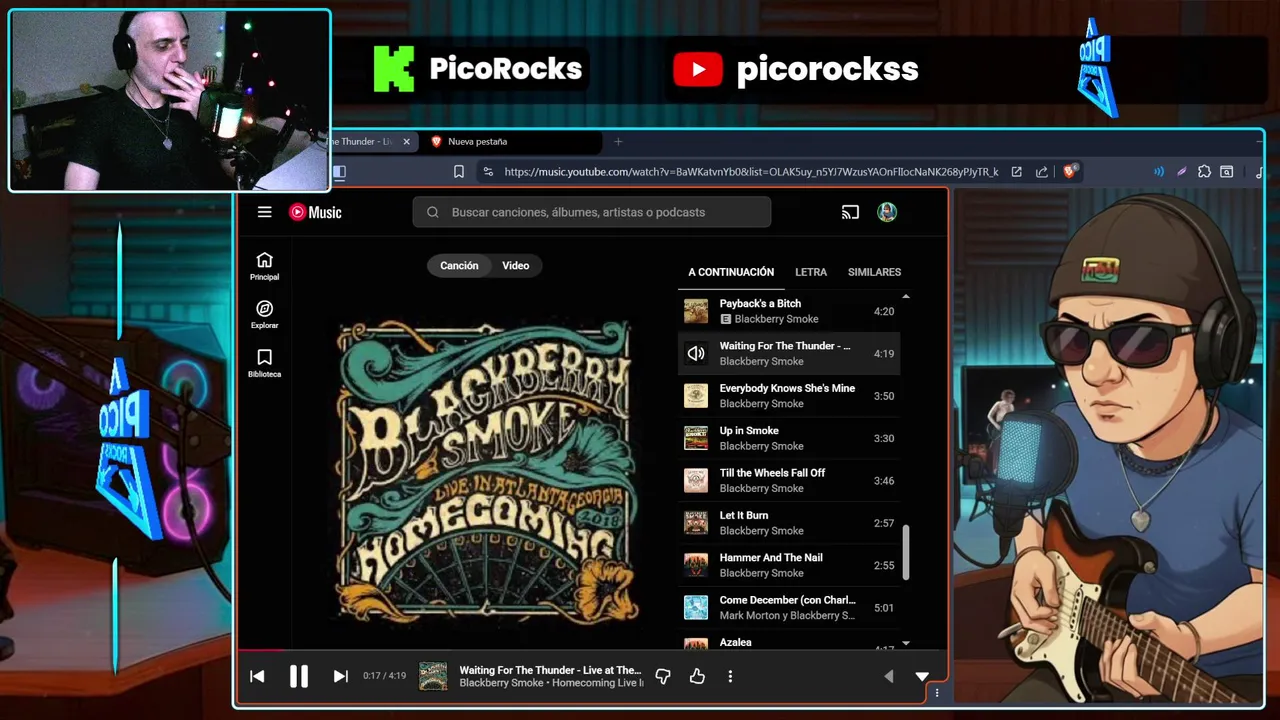This screenshot has width=1280, height=720.
Task: Click the left triangle volume expander in player bar
Action: (x=888, y=677)
